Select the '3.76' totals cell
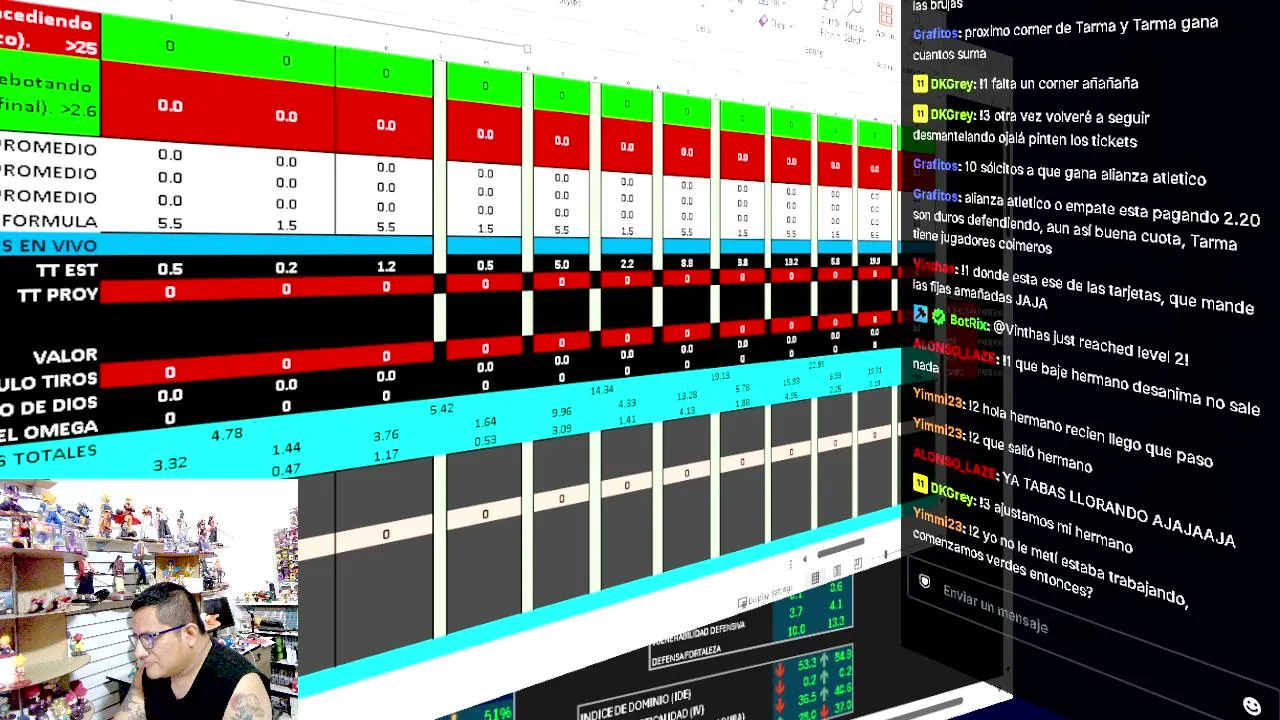Image resolution: width=1280 pixels, height=720 pixels. pyautogui.click(x=386, y=435)
